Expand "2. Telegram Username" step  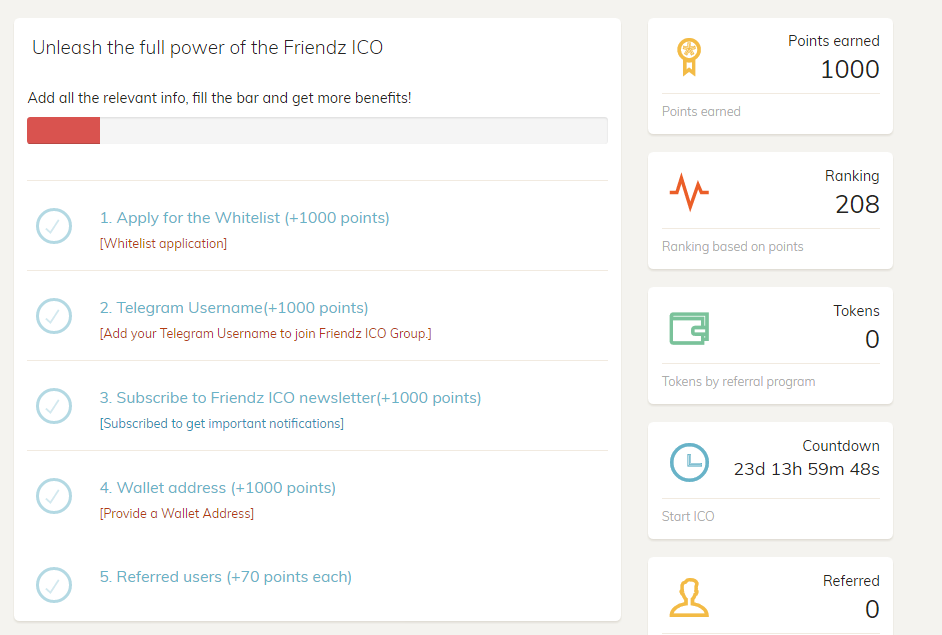click(234, 308)
